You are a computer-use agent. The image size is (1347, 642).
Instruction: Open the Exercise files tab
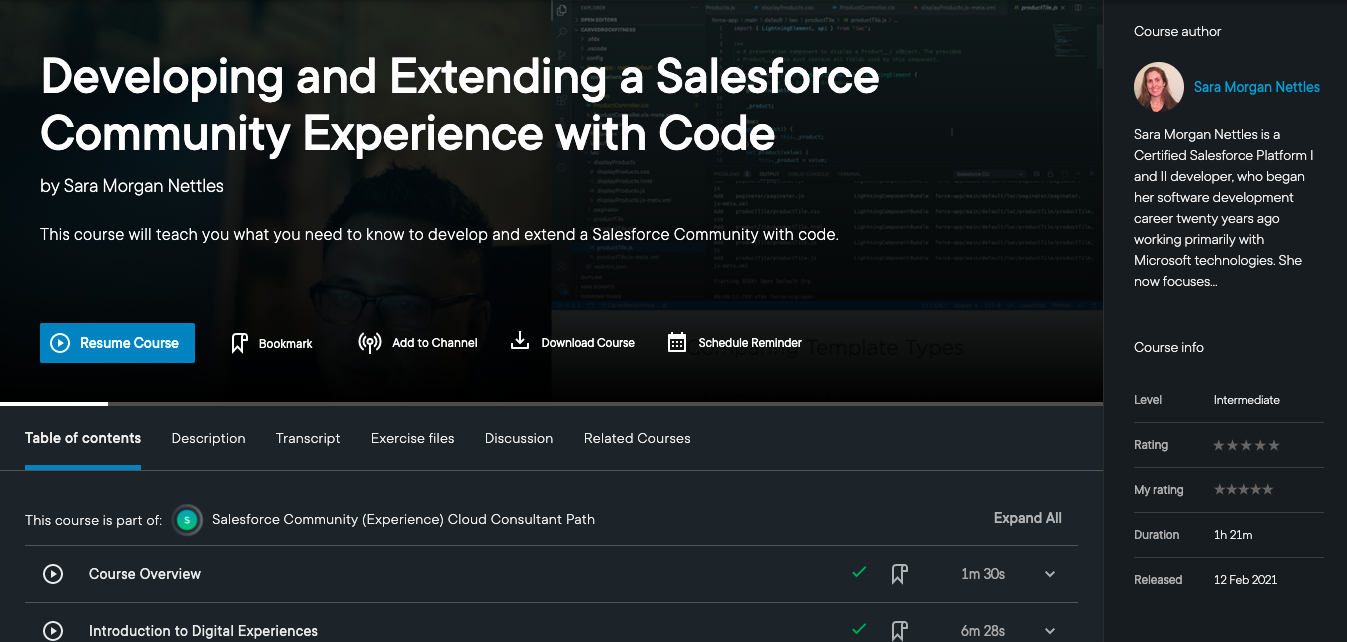[x=412, y=438]
